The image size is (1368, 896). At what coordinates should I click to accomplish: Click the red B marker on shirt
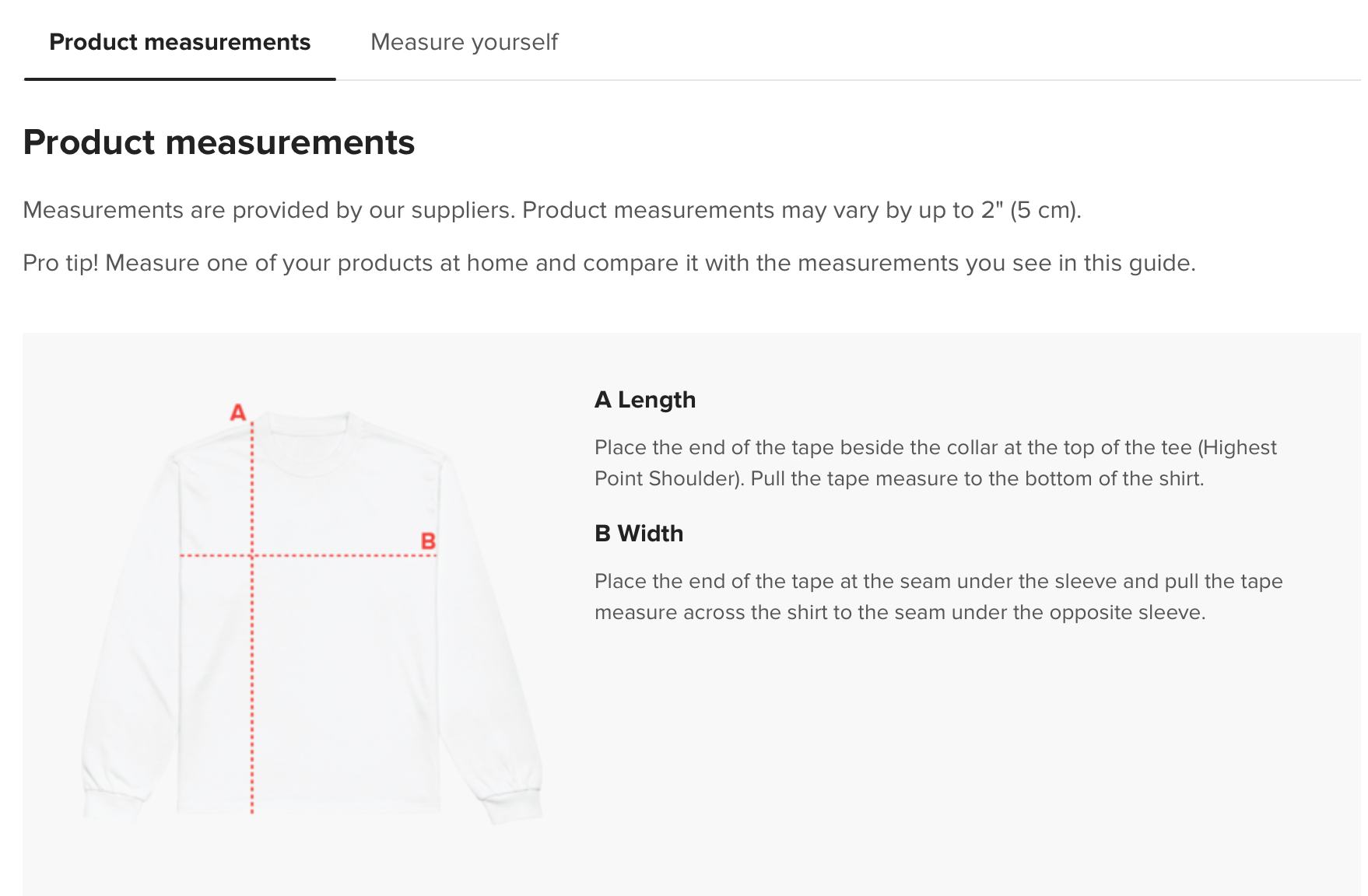click(428, 541)
